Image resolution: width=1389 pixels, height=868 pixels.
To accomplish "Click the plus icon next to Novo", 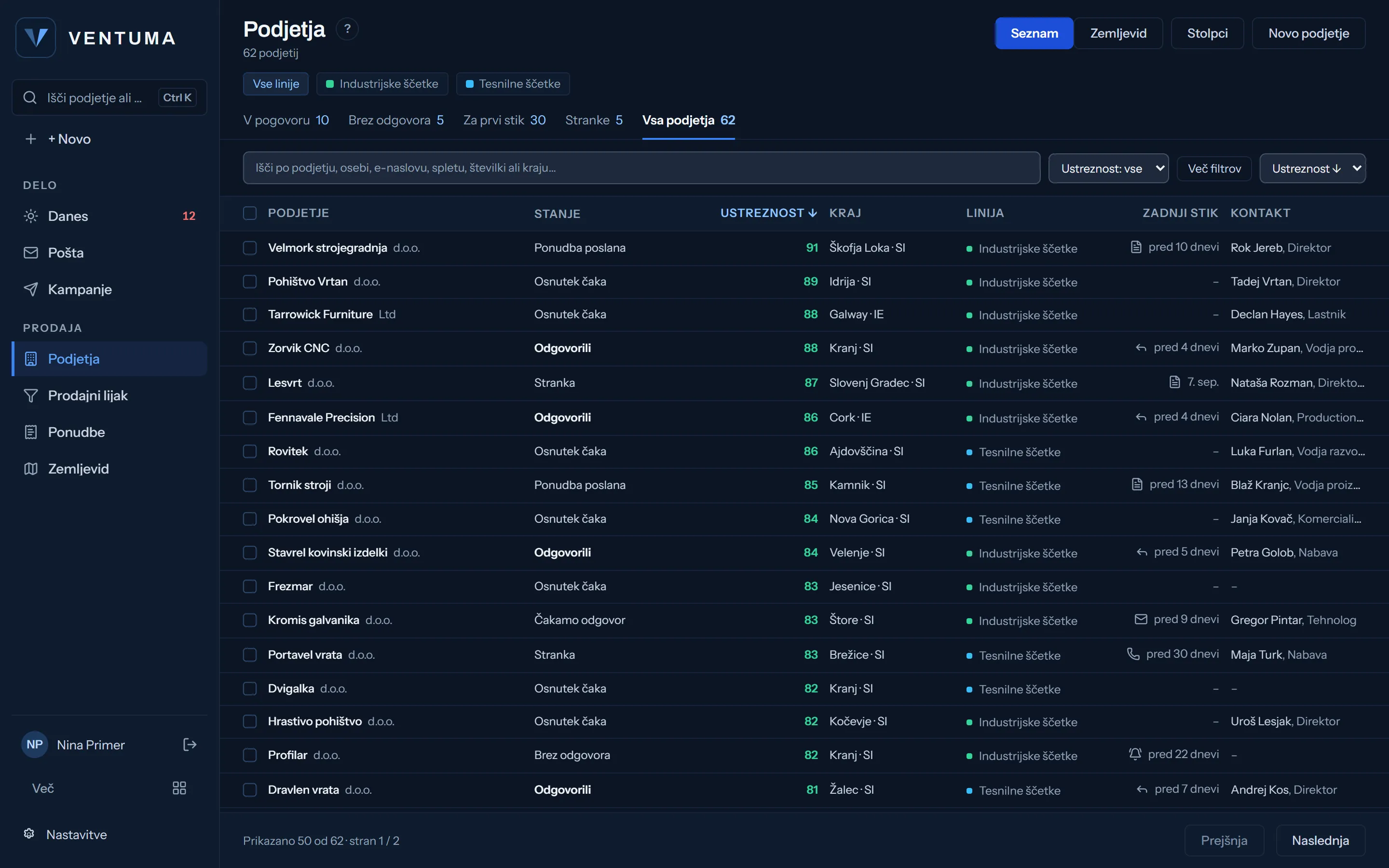I will click(x=31, y=139).
